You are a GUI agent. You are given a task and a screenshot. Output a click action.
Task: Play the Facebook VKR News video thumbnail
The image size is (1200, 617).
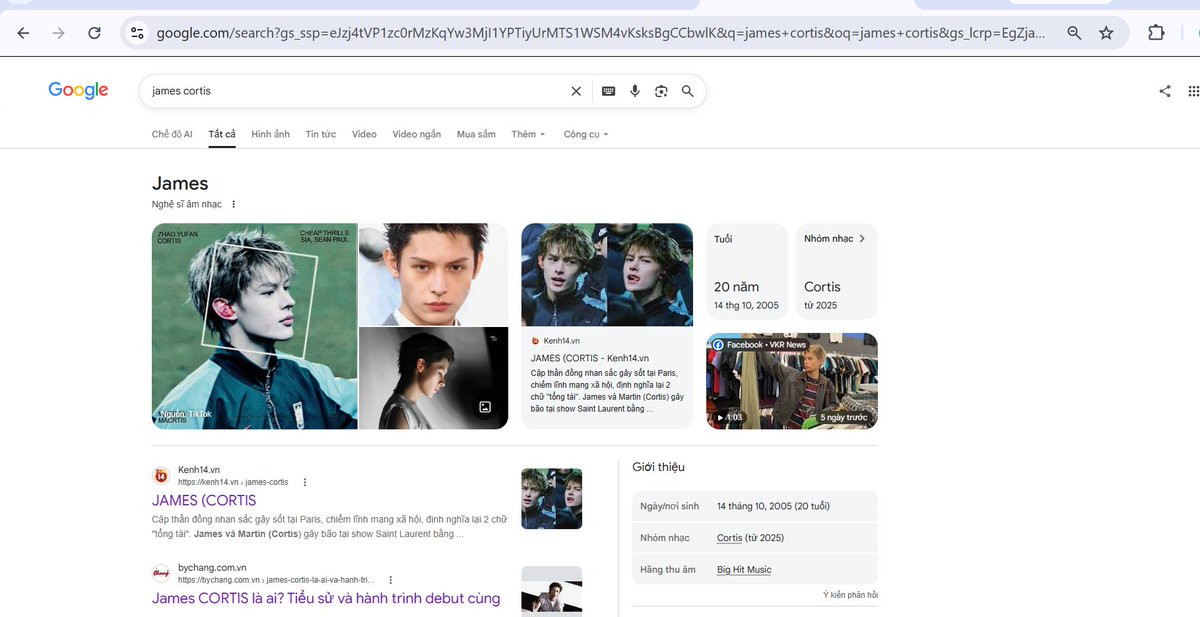click(x=792, y=381)
